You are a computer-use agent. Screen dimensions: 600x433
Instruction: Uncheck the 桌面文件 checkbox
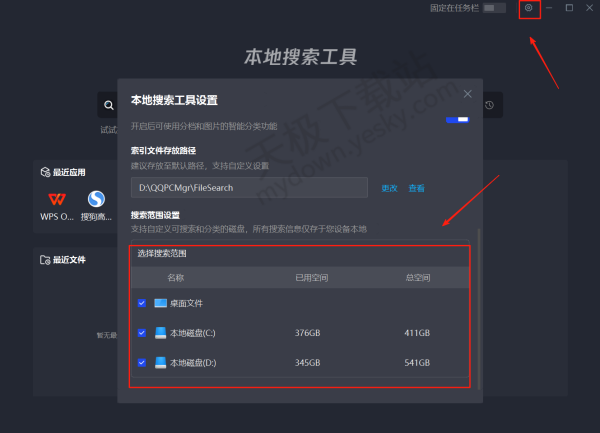click(141, 303)
